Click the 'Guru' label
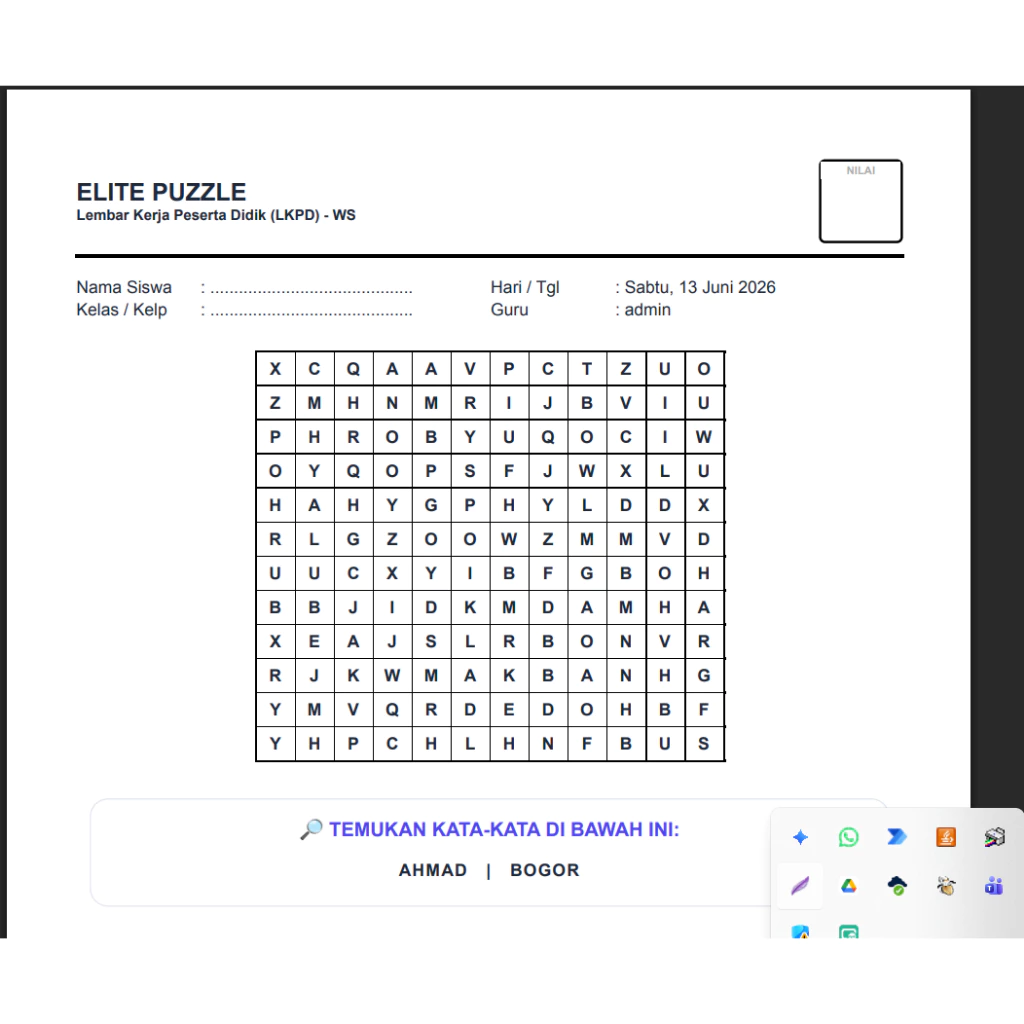1024x1024 pixels. point(509,310)
